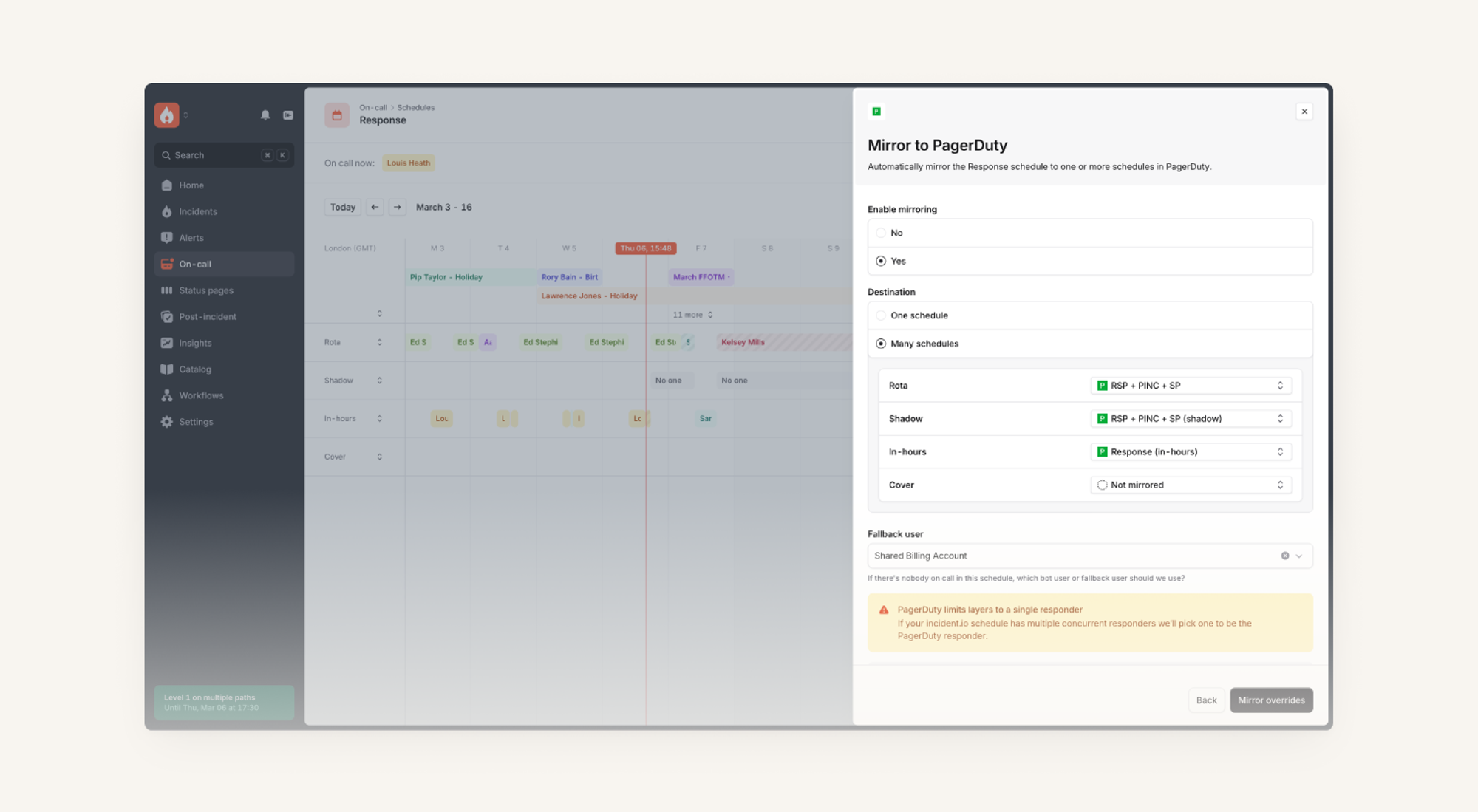Open the Cover Not mirrored dropdown
1478x812 pixels.
pyautogui.click(x=1191, y=485)
